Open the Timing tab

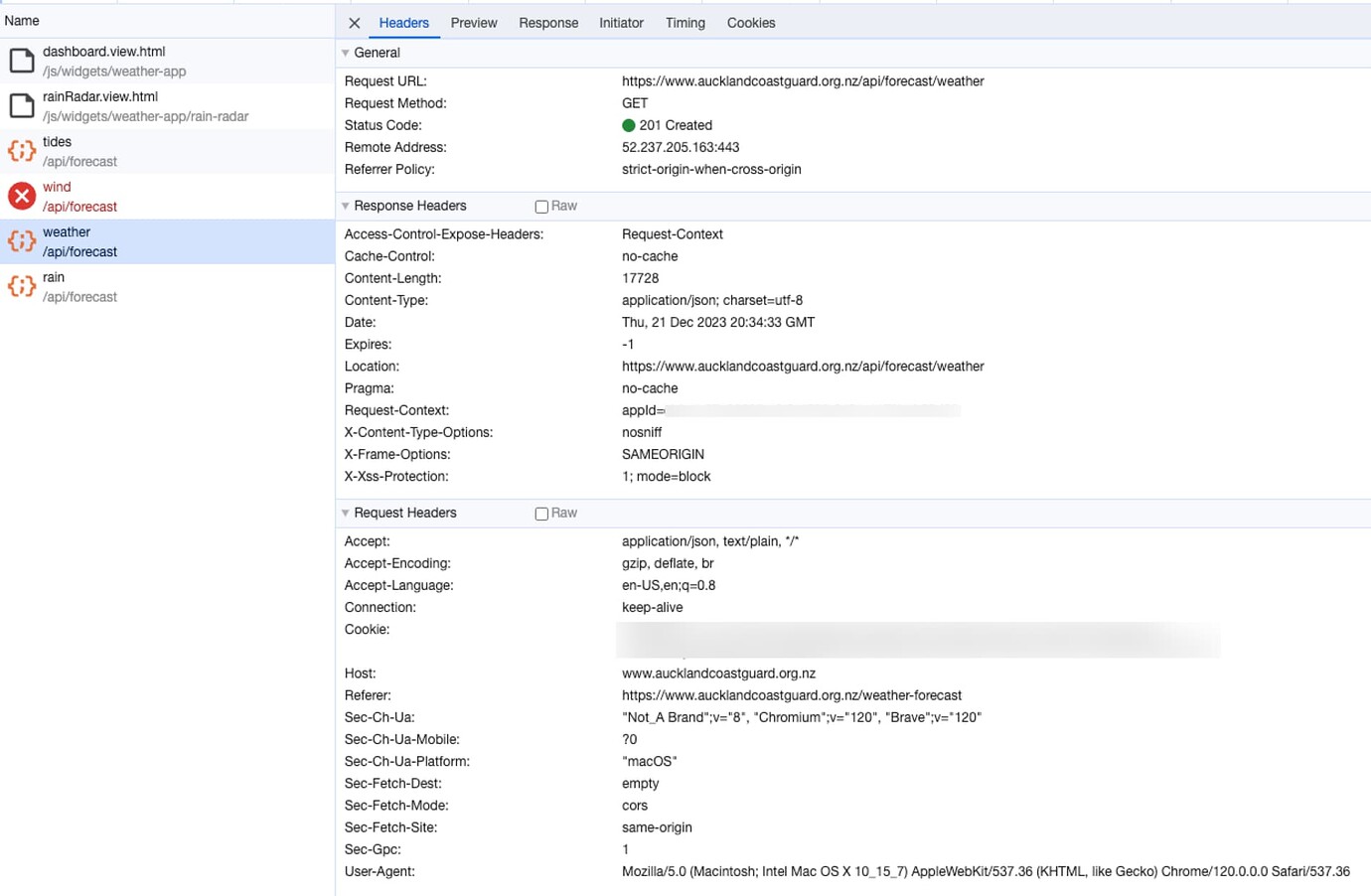pyautogui.click(x=685, y=23)
